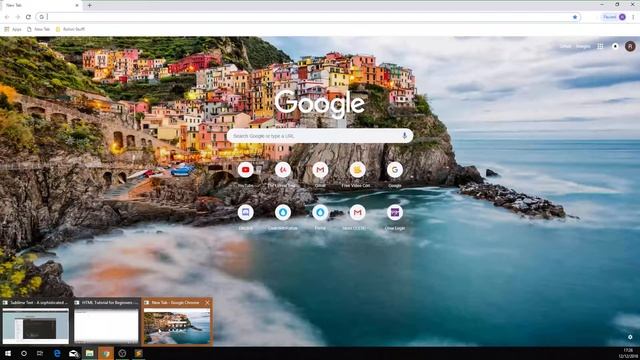Open the customize page gear icon

tap(630, 337)
